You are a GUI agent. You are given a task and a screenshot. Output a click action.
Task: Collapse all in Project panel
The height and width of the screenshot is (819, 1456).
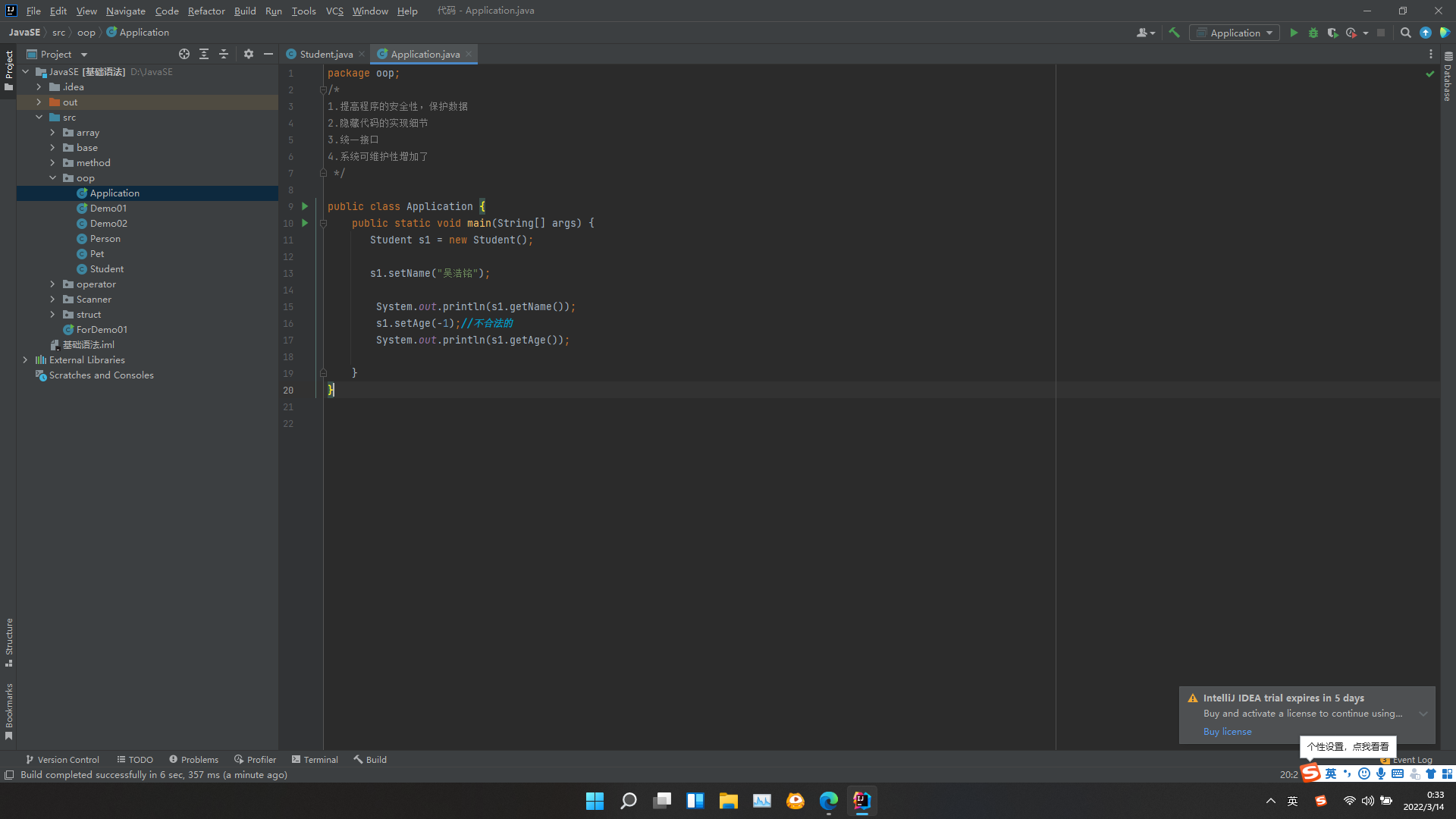(224, 54)
